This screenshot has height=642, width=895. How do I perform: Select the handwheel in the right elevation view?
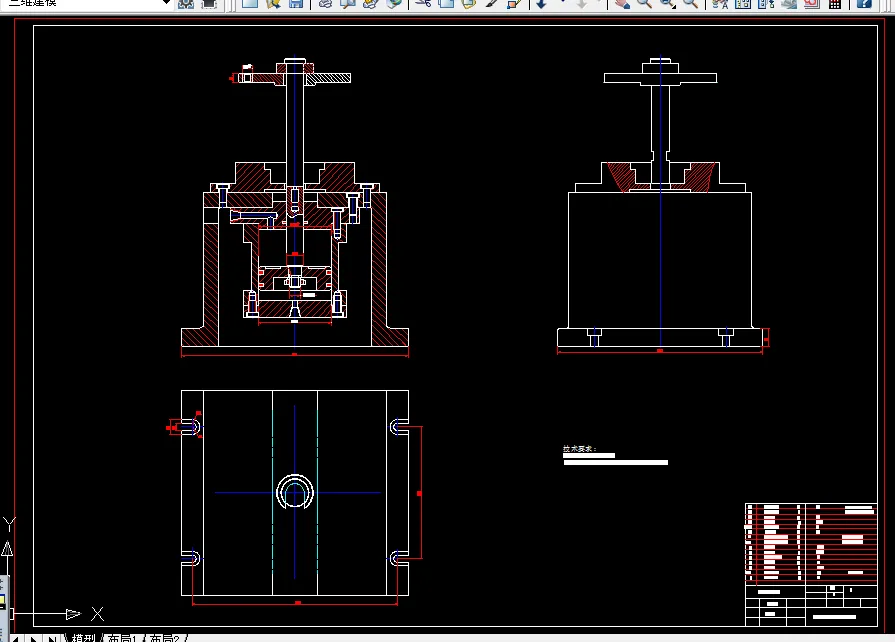tap(660, 76)
